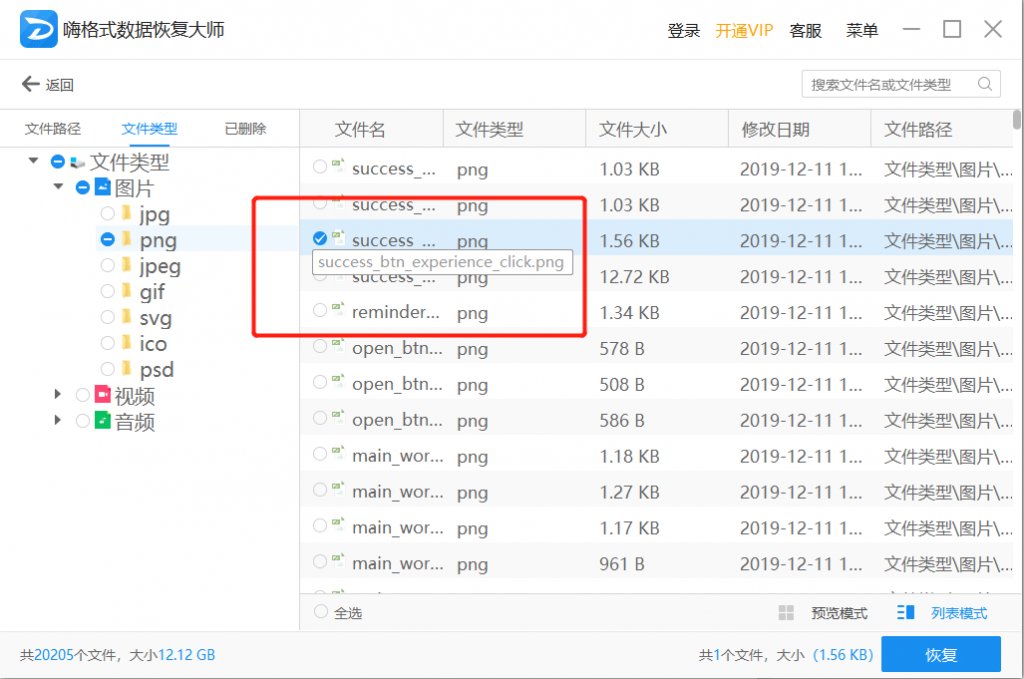The image size is (1024, 679).
Task: Click the 返回 back arrow icon
Action: click(32, 85)
